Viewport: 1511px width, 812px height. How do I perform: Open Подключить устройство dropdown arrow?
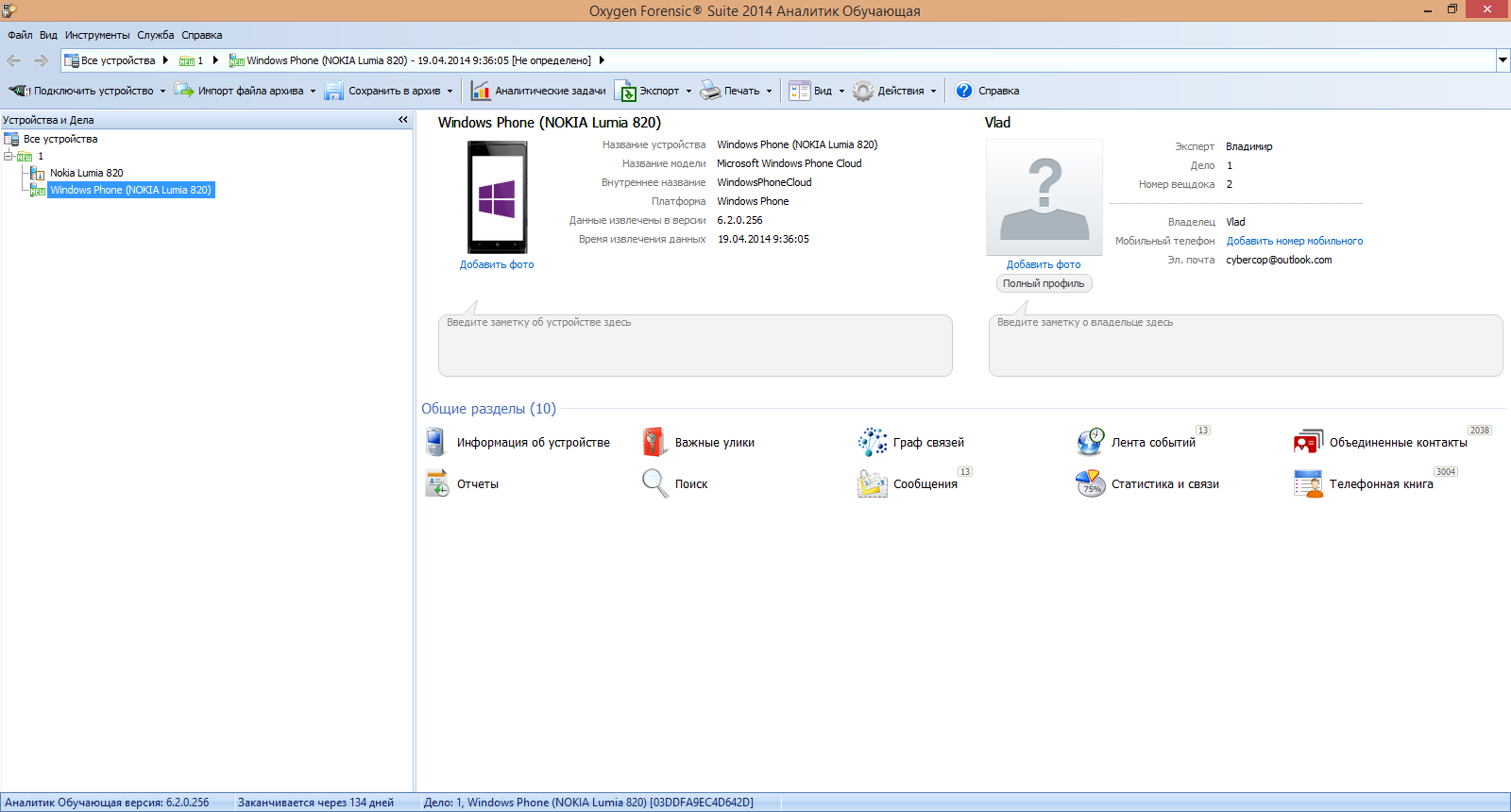tap(162, 92)
